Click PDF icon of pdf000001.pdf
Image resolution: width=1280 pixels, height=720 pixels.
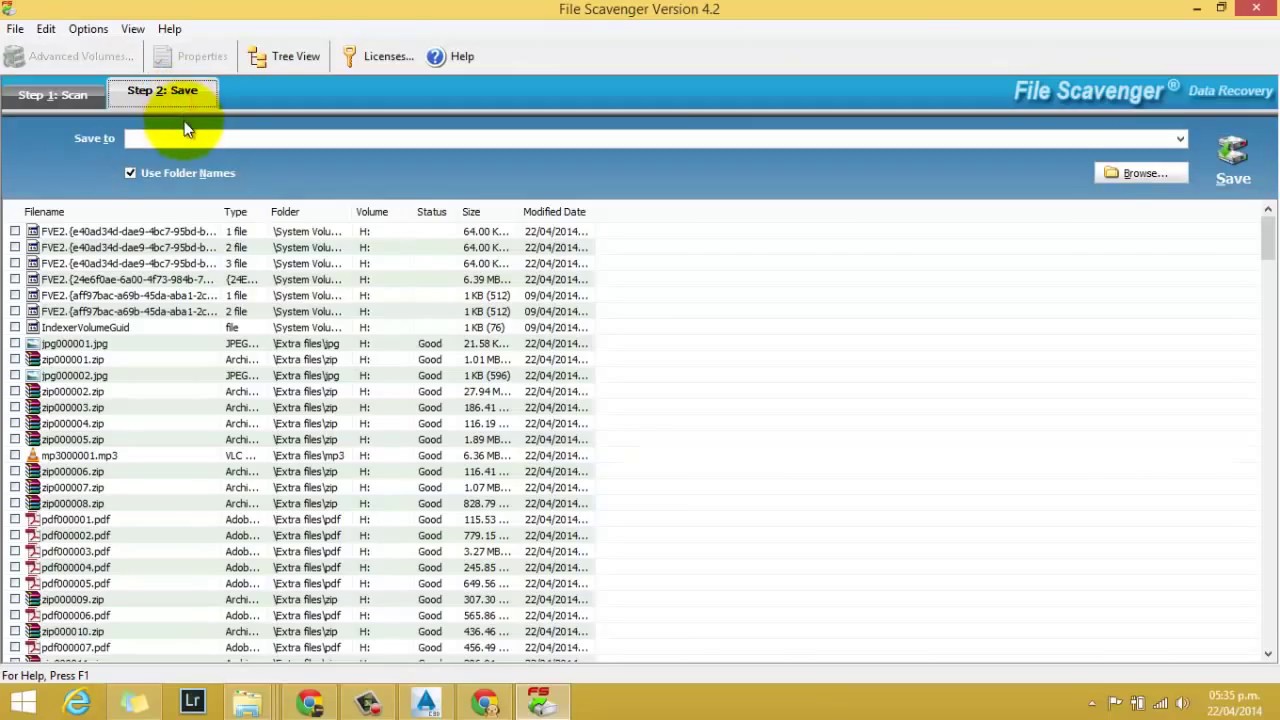point(33,520)
